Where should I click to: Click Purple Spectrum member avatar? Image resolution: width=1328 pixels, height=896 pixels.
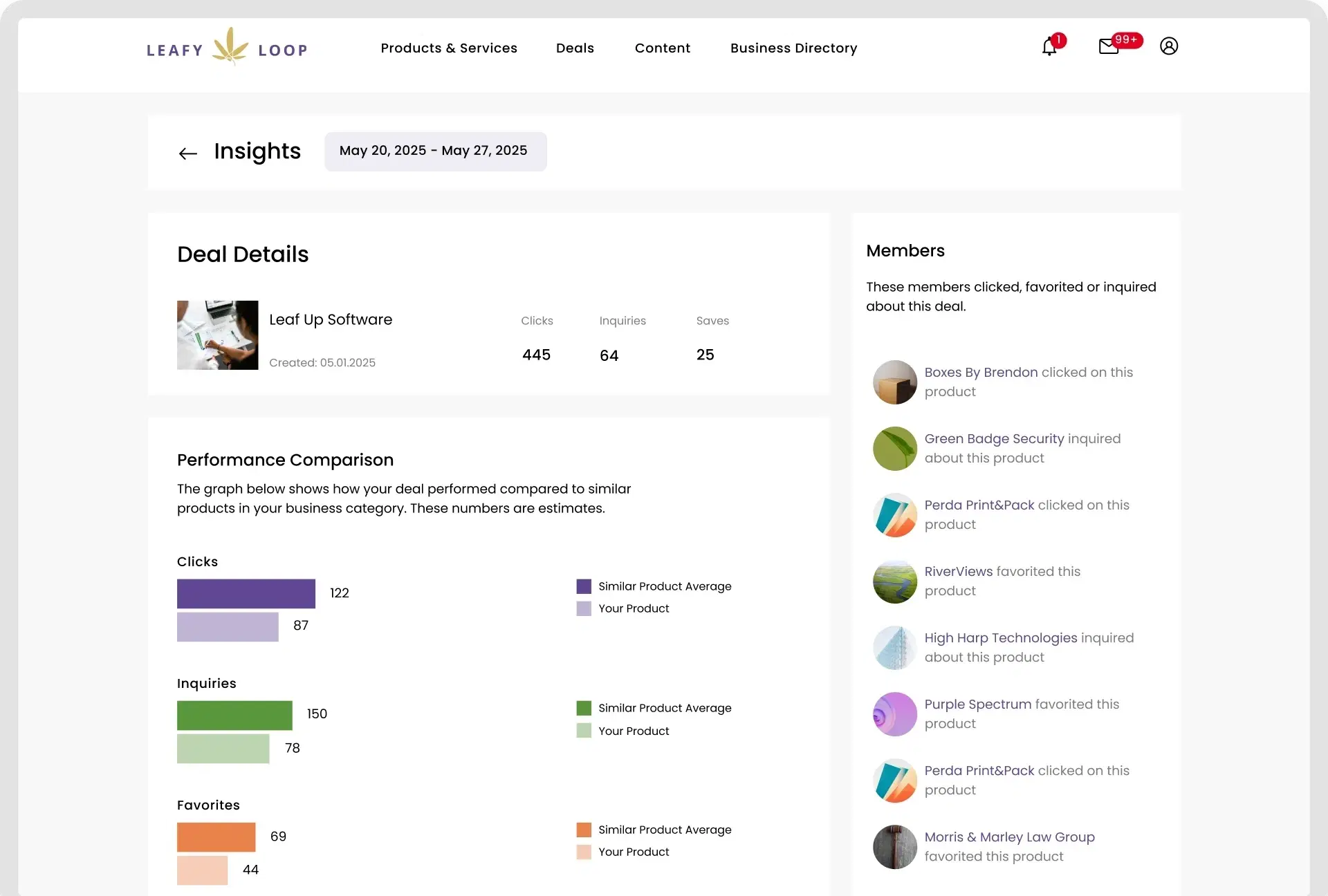pos(895,714)
